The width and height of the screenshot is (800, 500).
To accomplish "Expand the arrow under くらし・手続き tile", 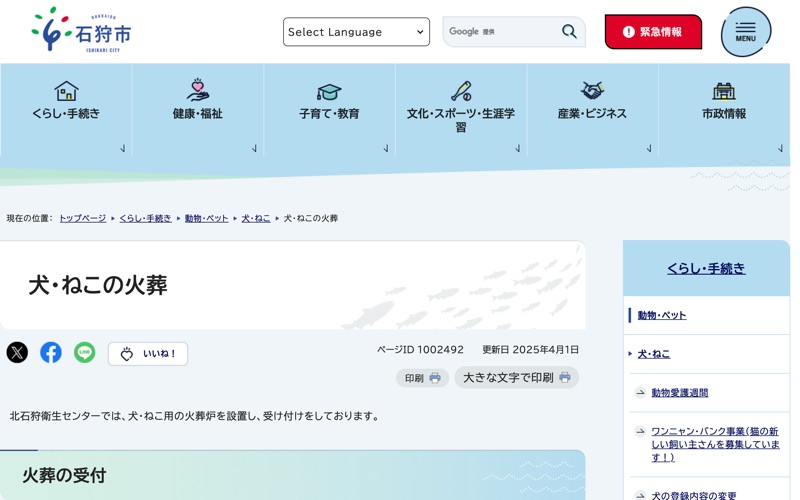I will point(122,148).
